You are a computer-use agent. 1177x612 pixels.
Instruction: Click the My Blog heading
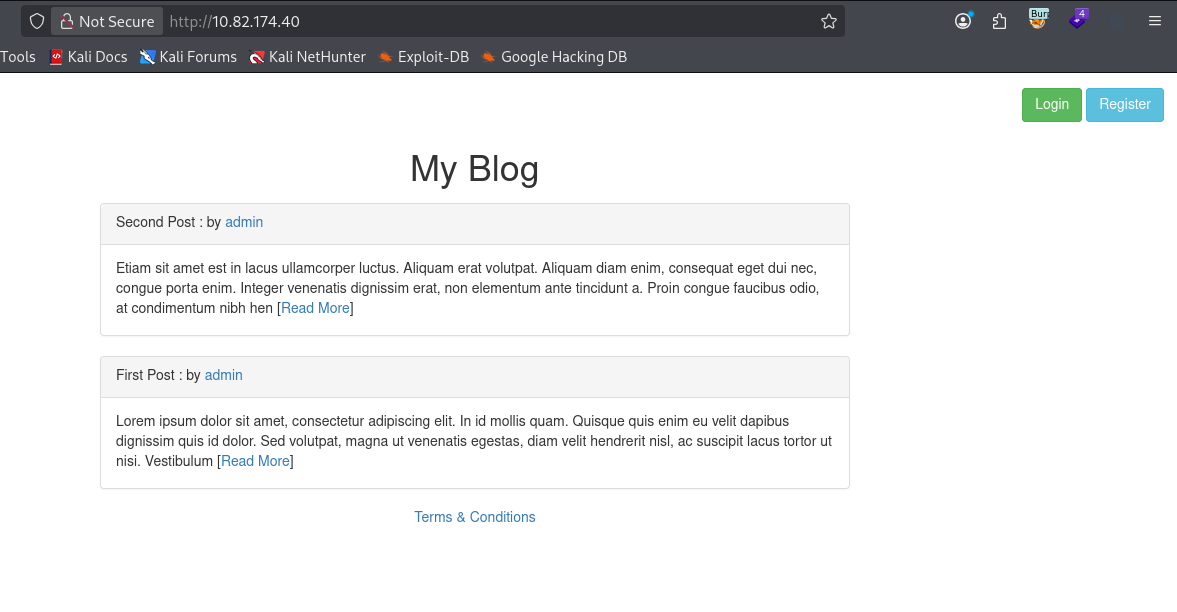[474, 169]
